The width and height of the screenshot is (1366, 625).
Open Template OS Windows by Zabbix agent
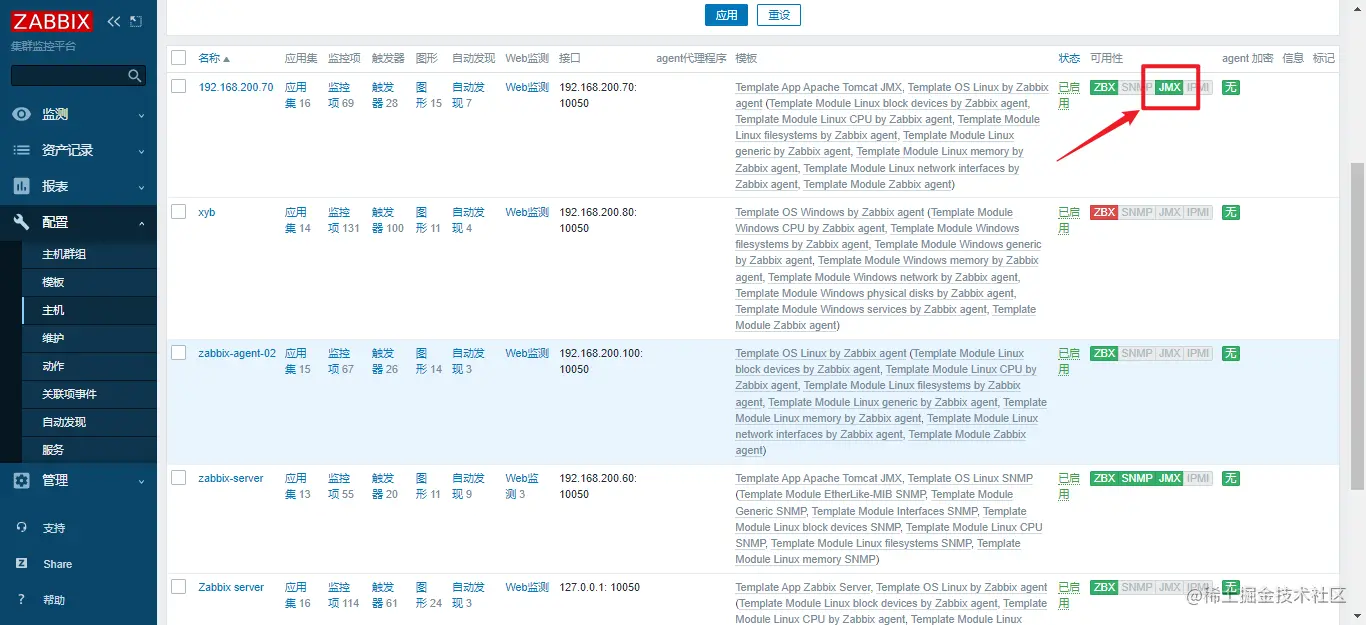[x=830, y=212]
